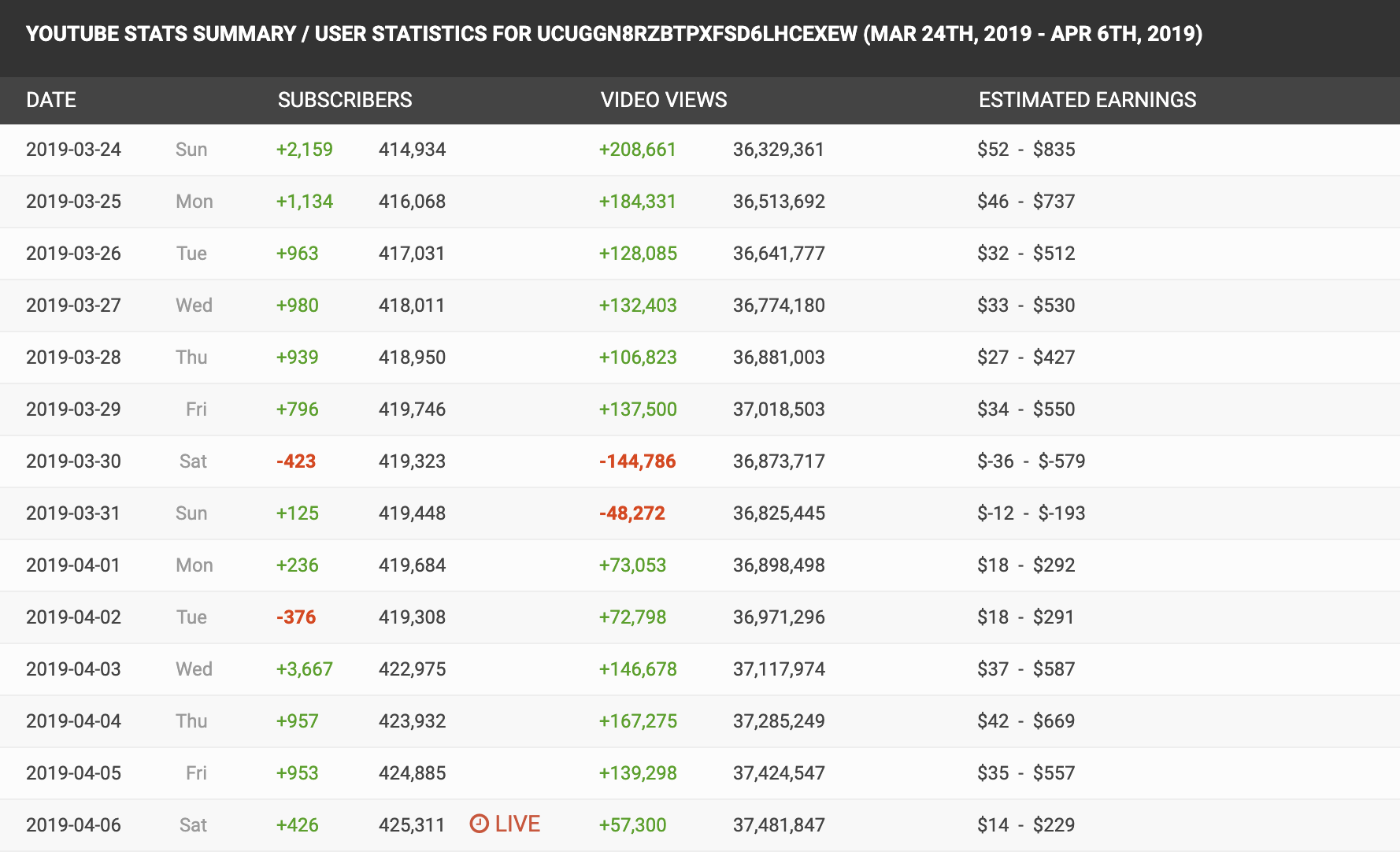Click the YouTube Stats Summary title
1400x852 pixels.
coord(613,34)
